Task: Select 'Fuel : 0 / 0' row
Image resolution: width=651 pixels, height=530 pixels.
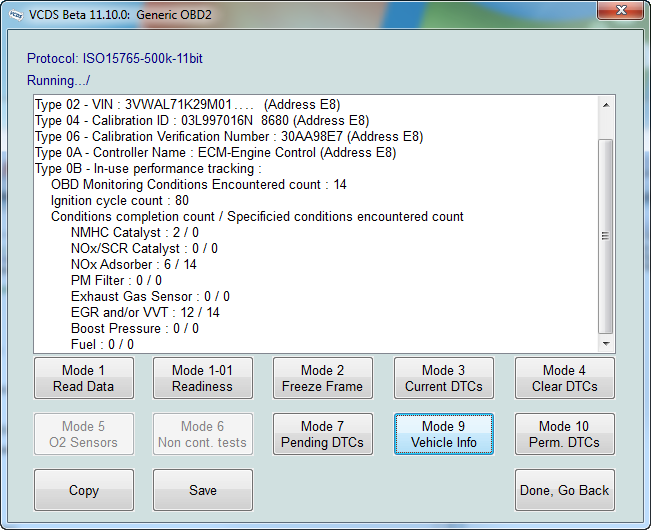Action: click(102, 344)
